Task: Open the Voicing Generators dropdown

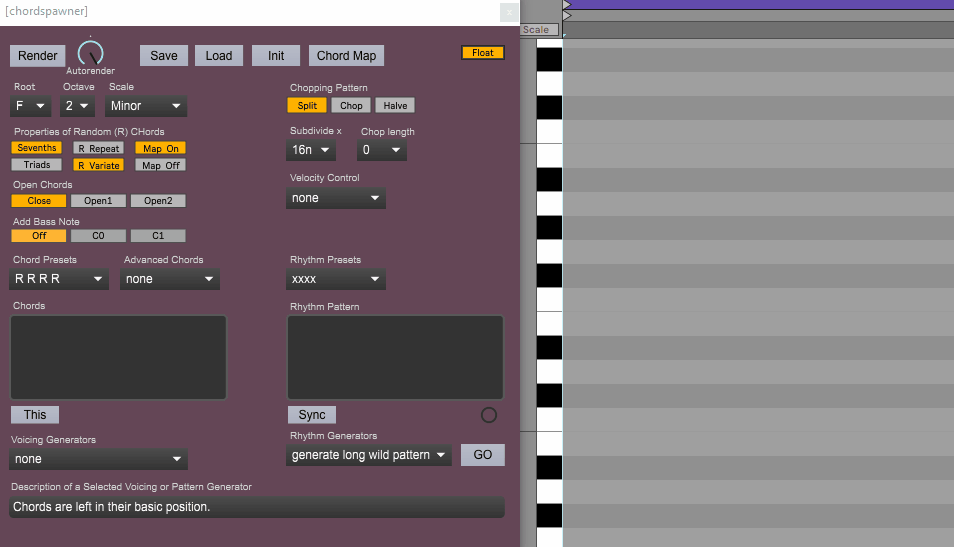Action: pos(98,459)
